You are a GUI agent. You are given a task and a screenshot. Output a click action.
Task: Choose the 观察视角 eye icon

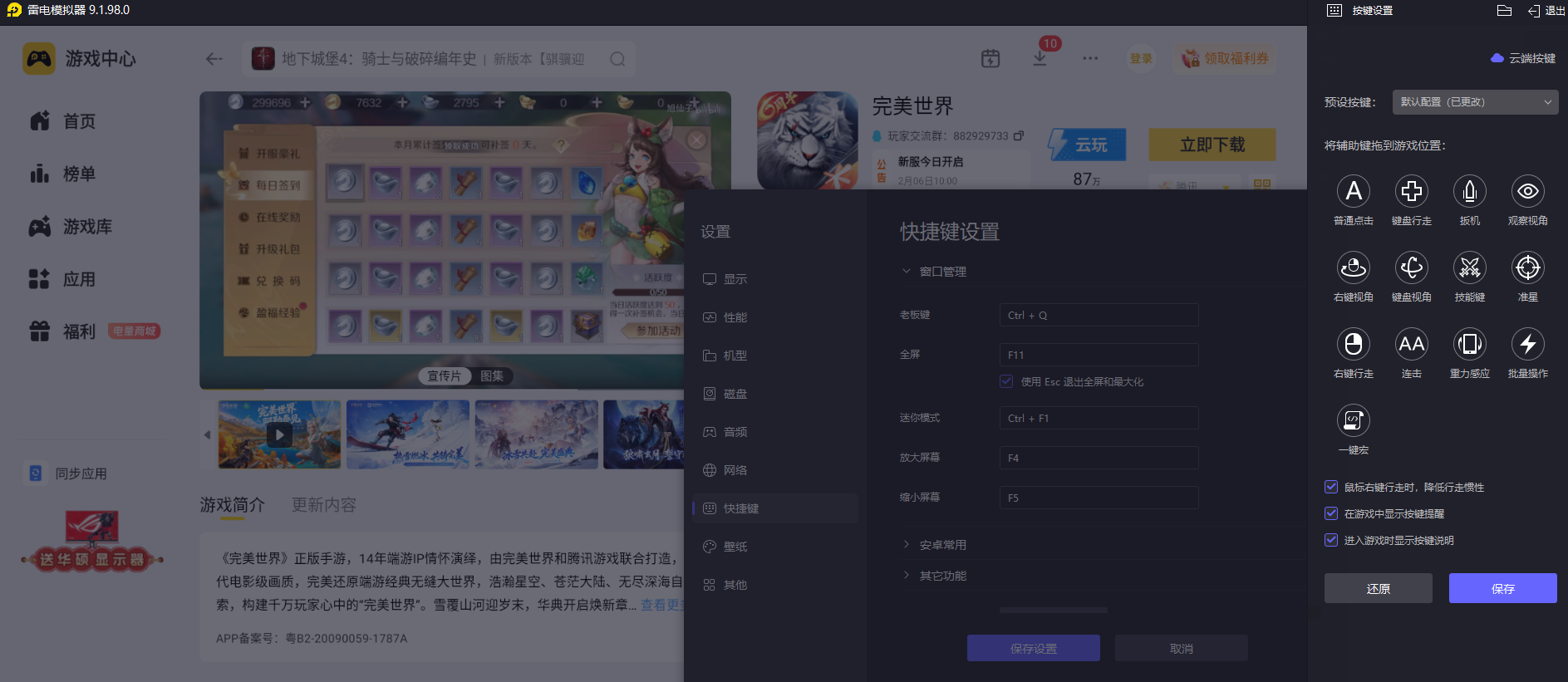[x=1527, y=192]
